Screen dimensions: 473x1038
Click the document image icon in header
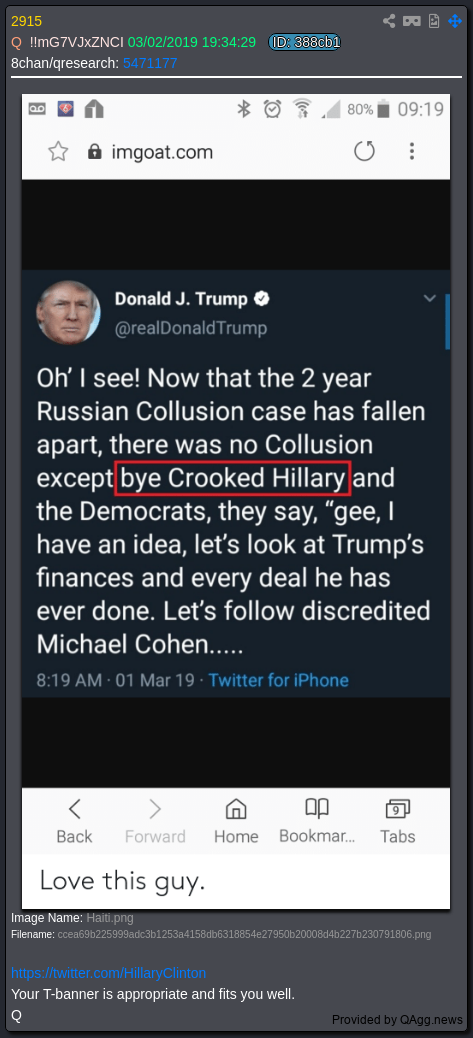click(433, 21)
